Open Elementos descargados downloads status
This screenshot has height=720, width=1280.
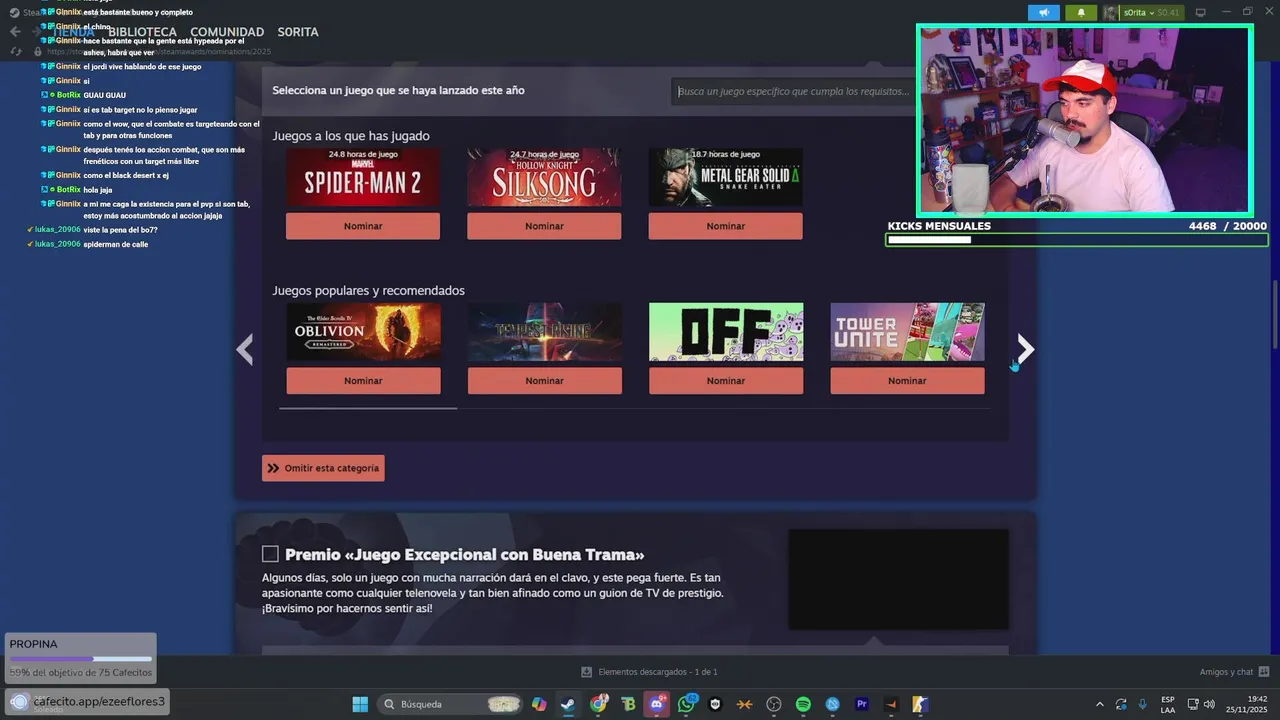[x=649, y=672]
